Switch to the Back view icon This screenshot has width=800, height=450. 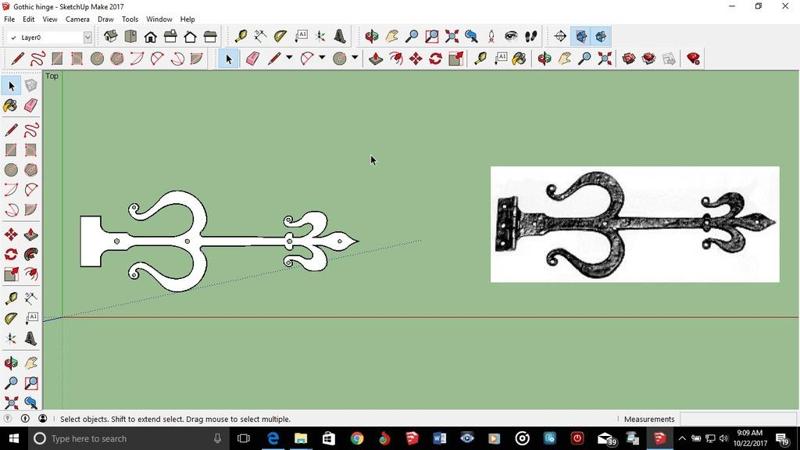pyautogui.click(x=190, y=37)
